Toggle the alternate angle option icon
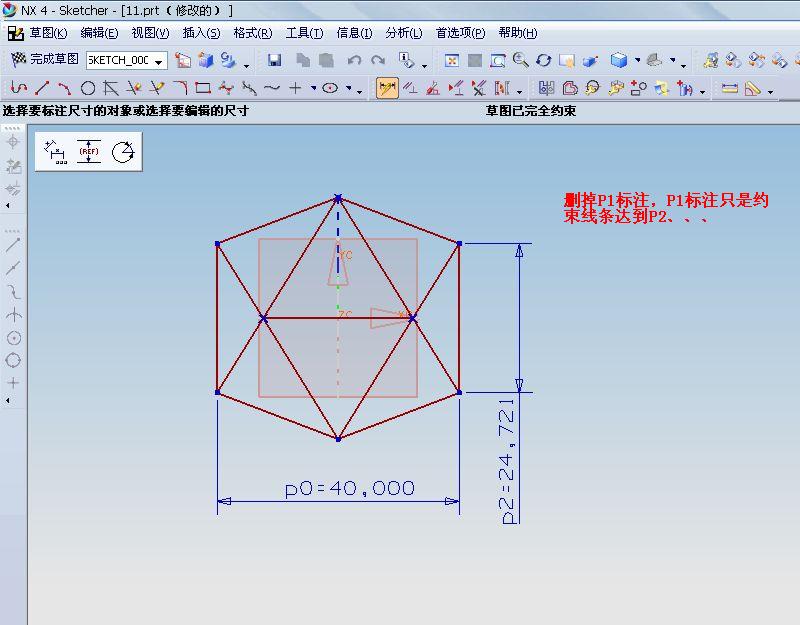 tap(123, 152)
